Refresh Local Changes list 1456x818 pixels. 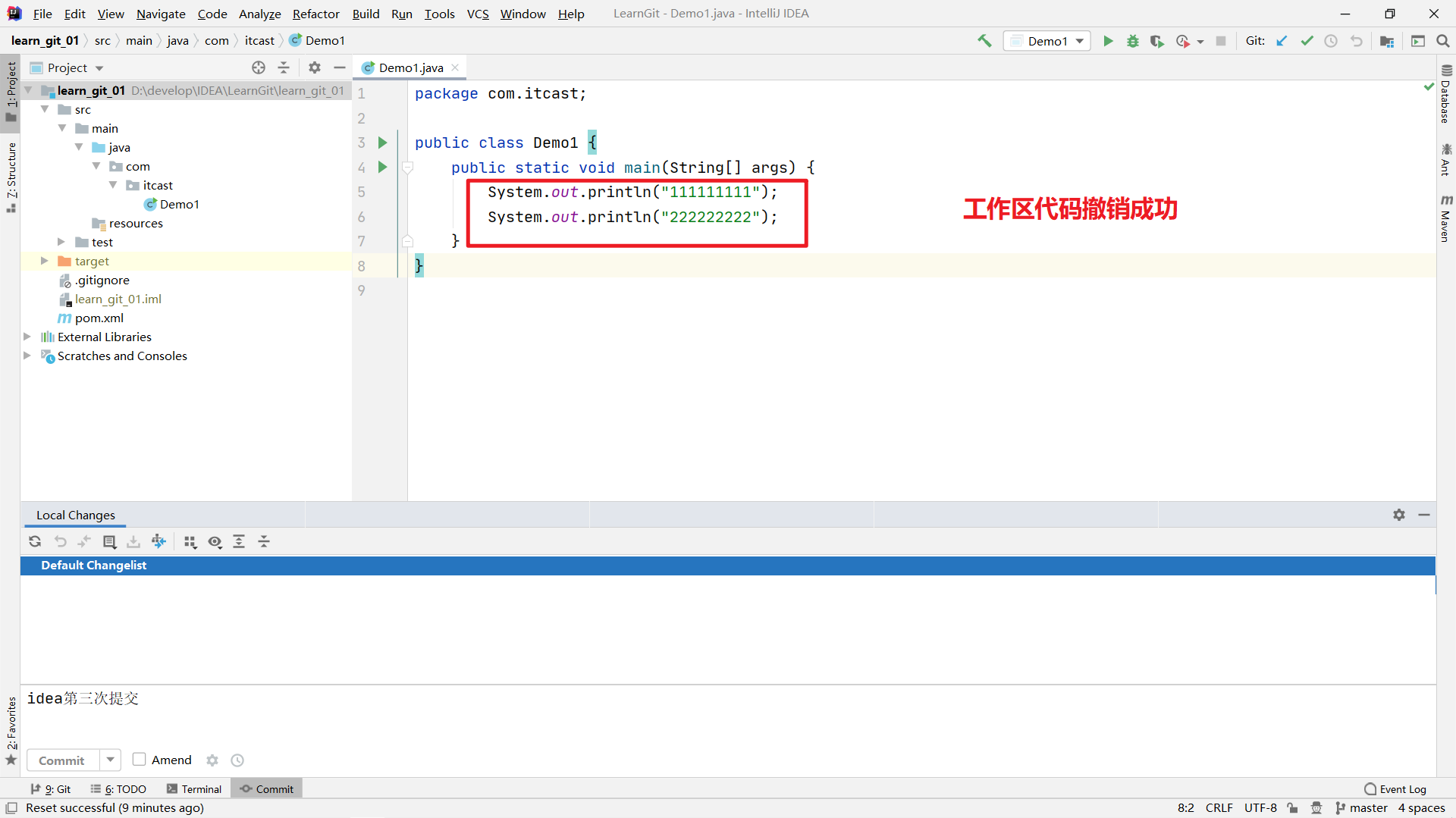[x=35, y=541]
